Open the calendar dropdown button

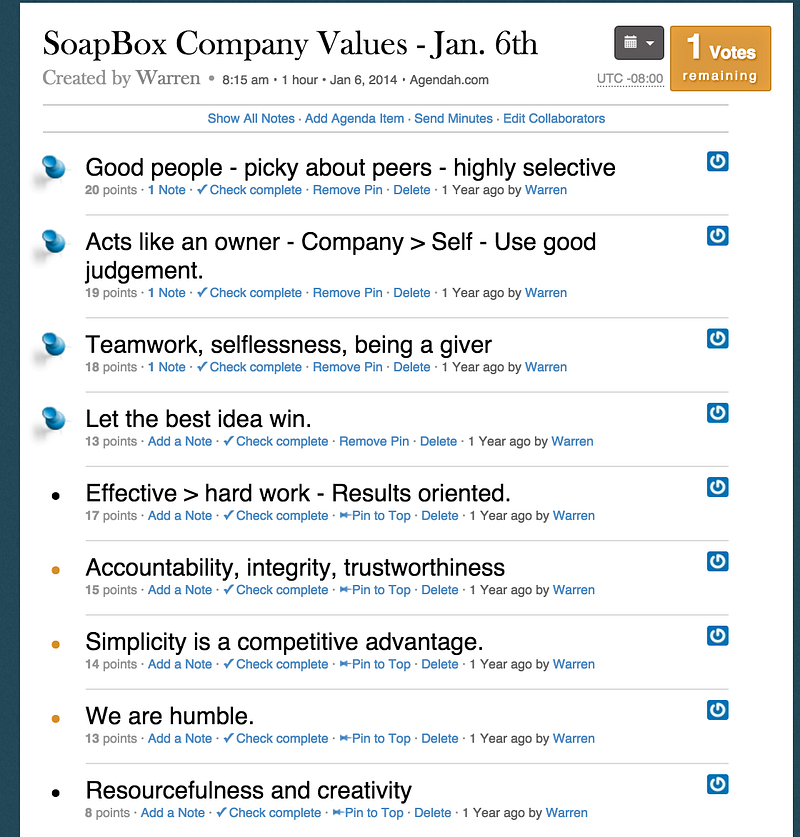[639, 43]
